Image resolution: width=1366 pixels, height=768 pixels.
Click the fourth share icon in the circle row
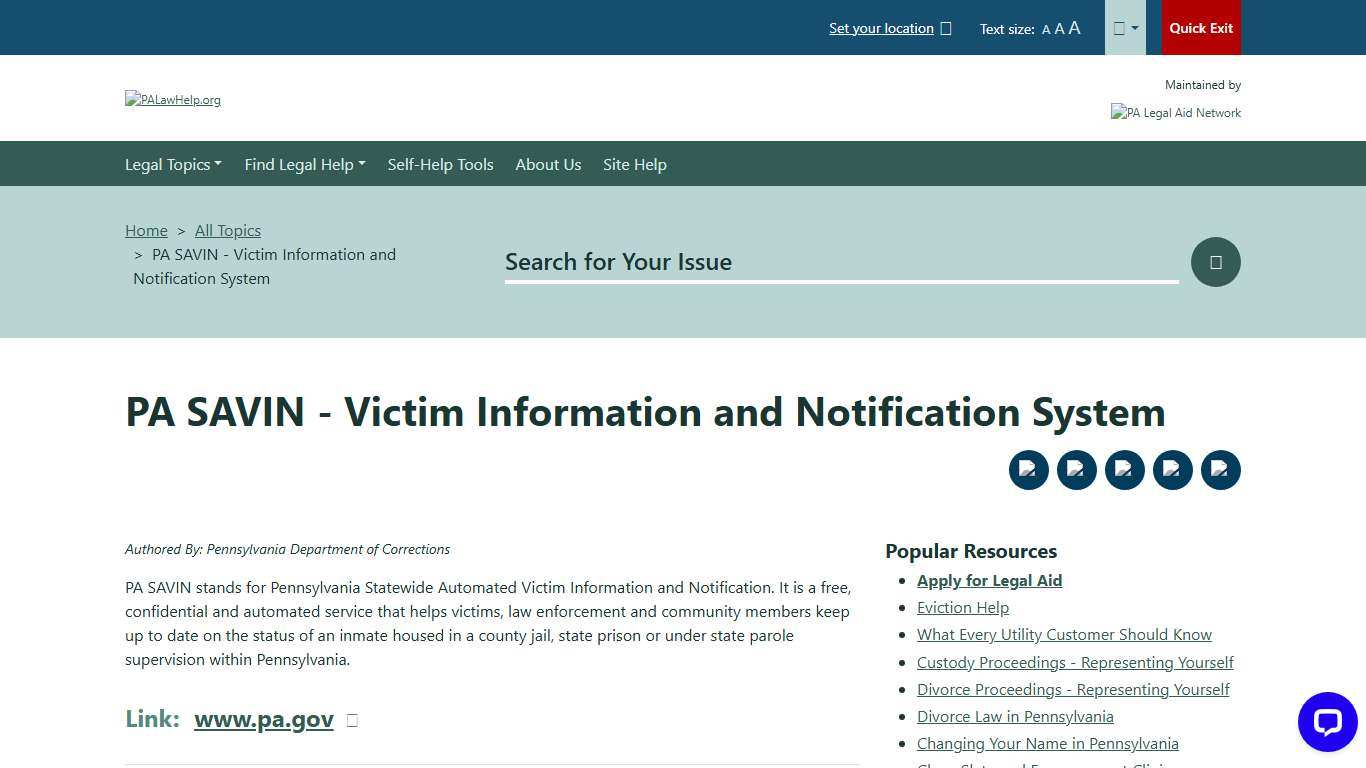(1172, 469)
